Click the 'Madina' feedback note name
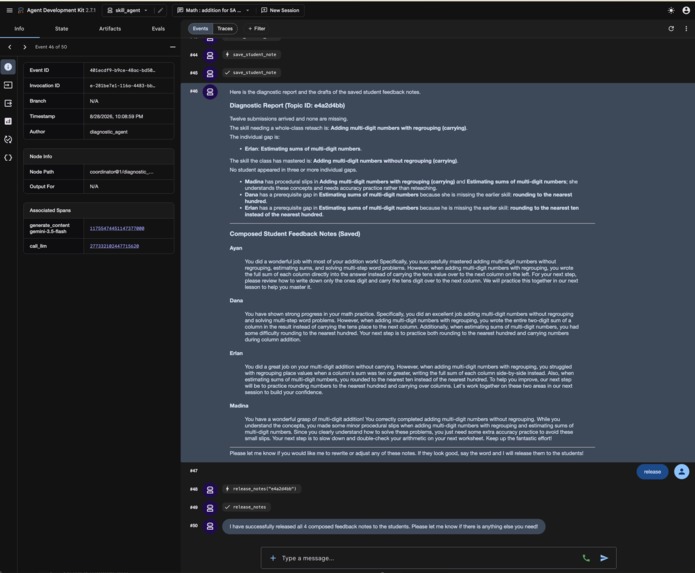Viewport: 695px width, 573px height. coord(239,406)
